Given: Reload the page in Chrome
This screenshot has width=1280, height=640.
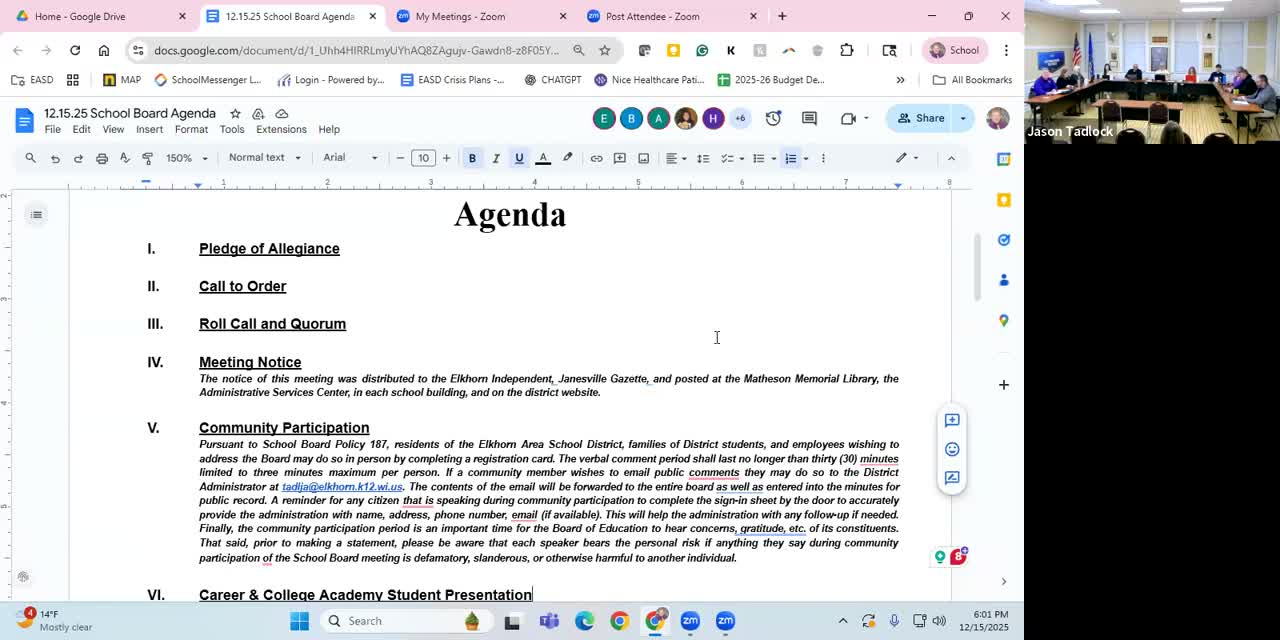Looking at the screenshot, I should point(75,50).
